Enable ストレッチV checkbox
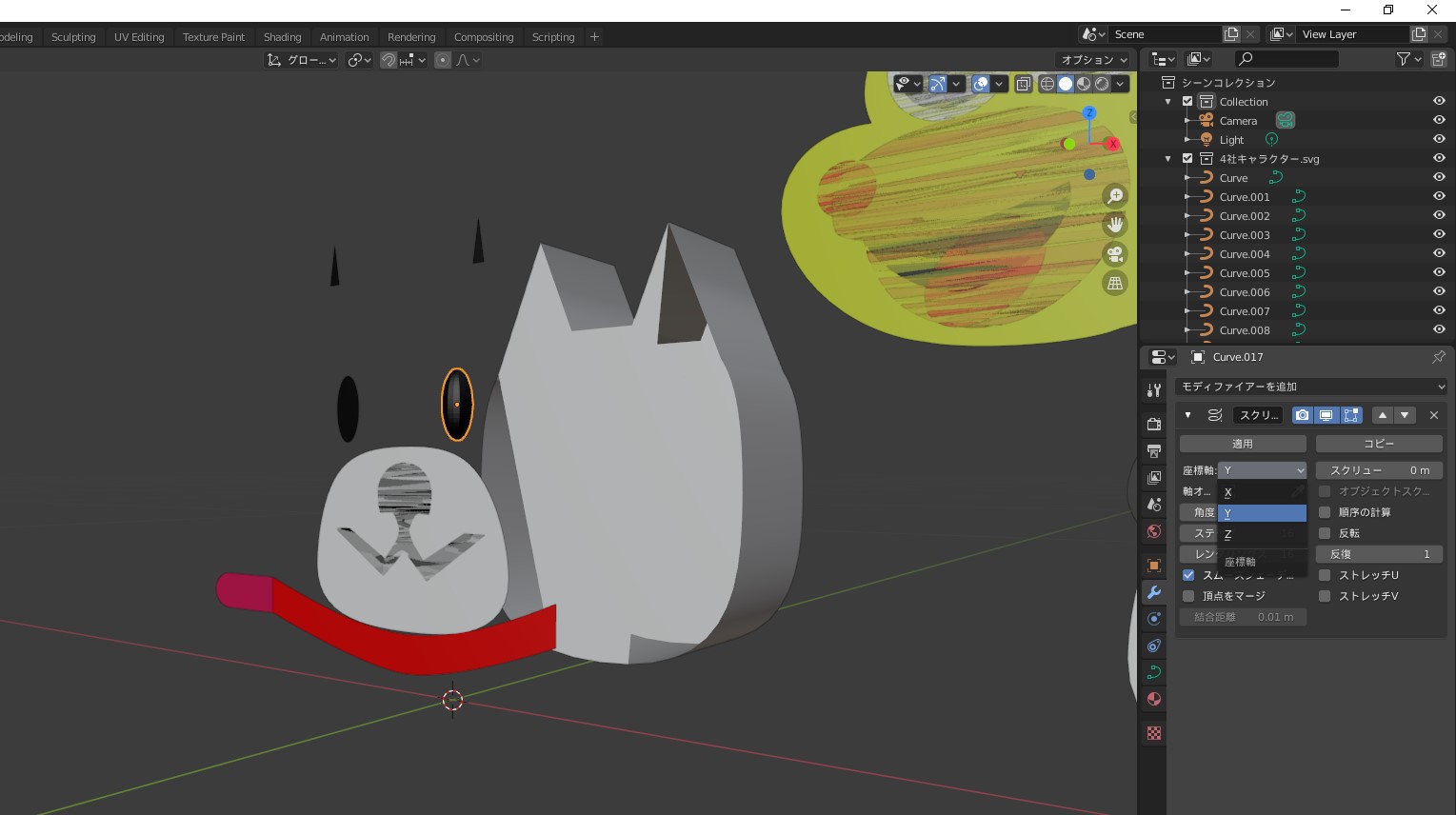1456x815 pixels. [x=1325, y=596]
